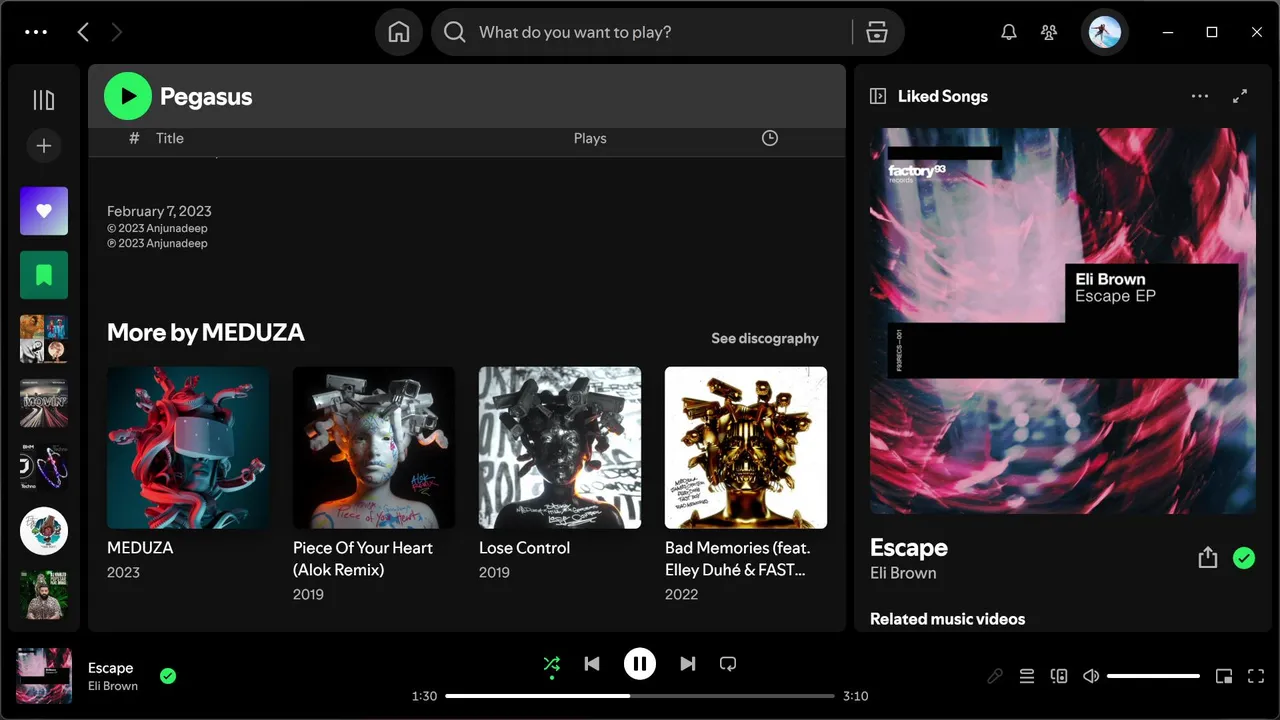Toggle liked checkmark in bottom bar

[x=168, y=676]
